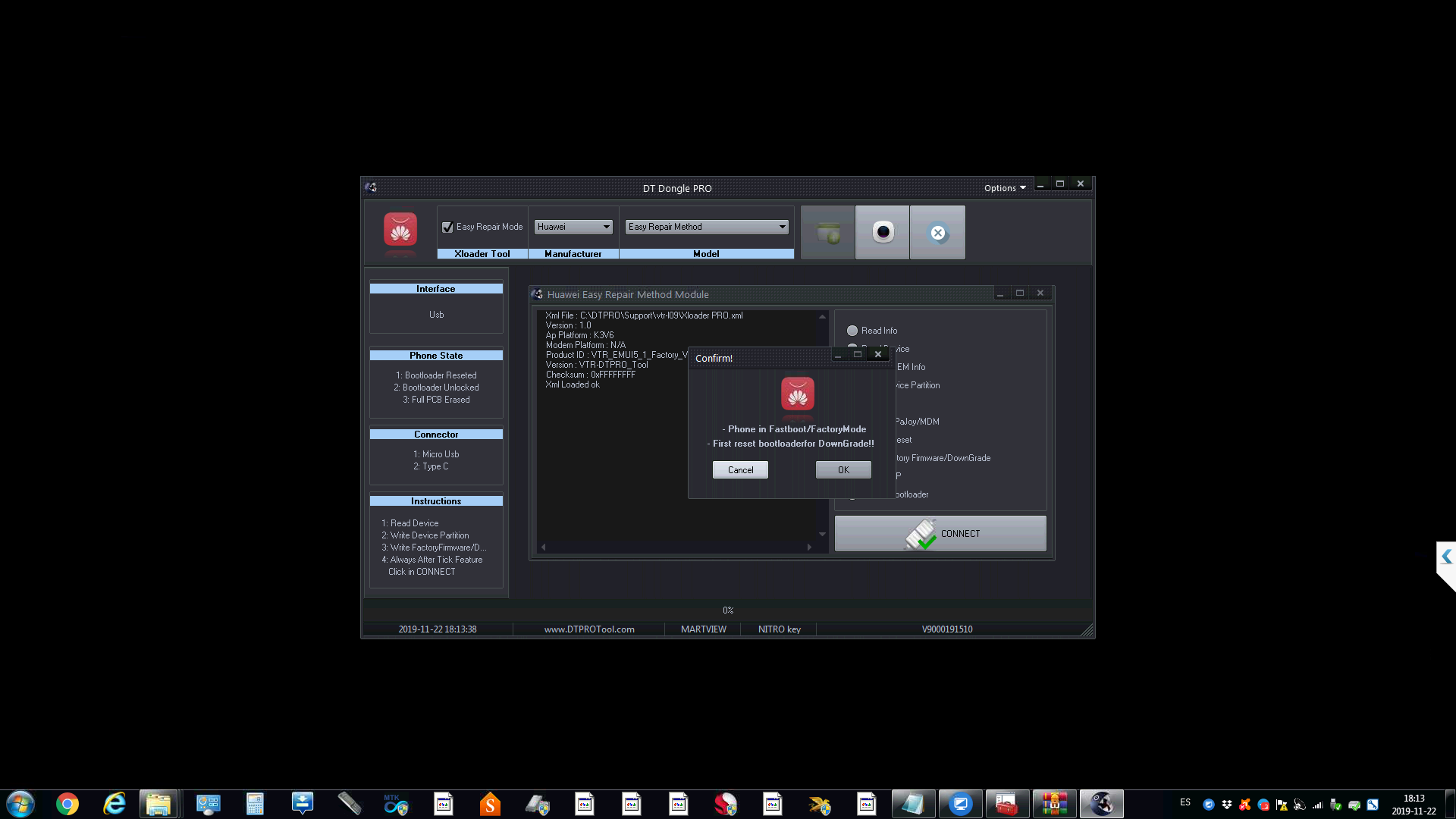Cancel the Confirm dialog

click(x=740, y=470)
